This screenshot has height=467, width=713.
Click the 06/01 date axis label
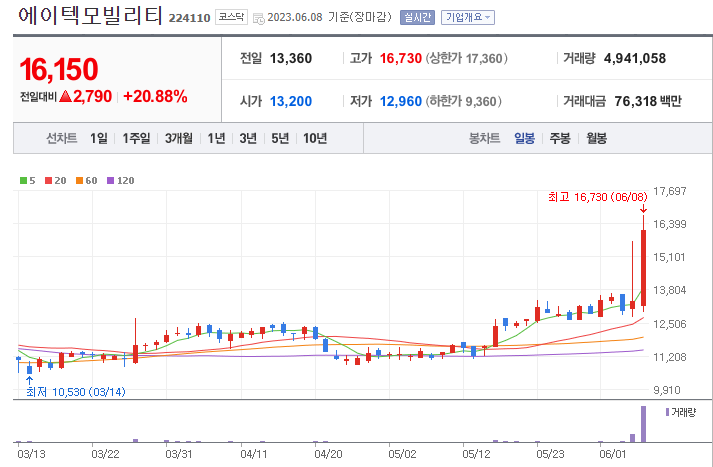(x=613, y=454)
